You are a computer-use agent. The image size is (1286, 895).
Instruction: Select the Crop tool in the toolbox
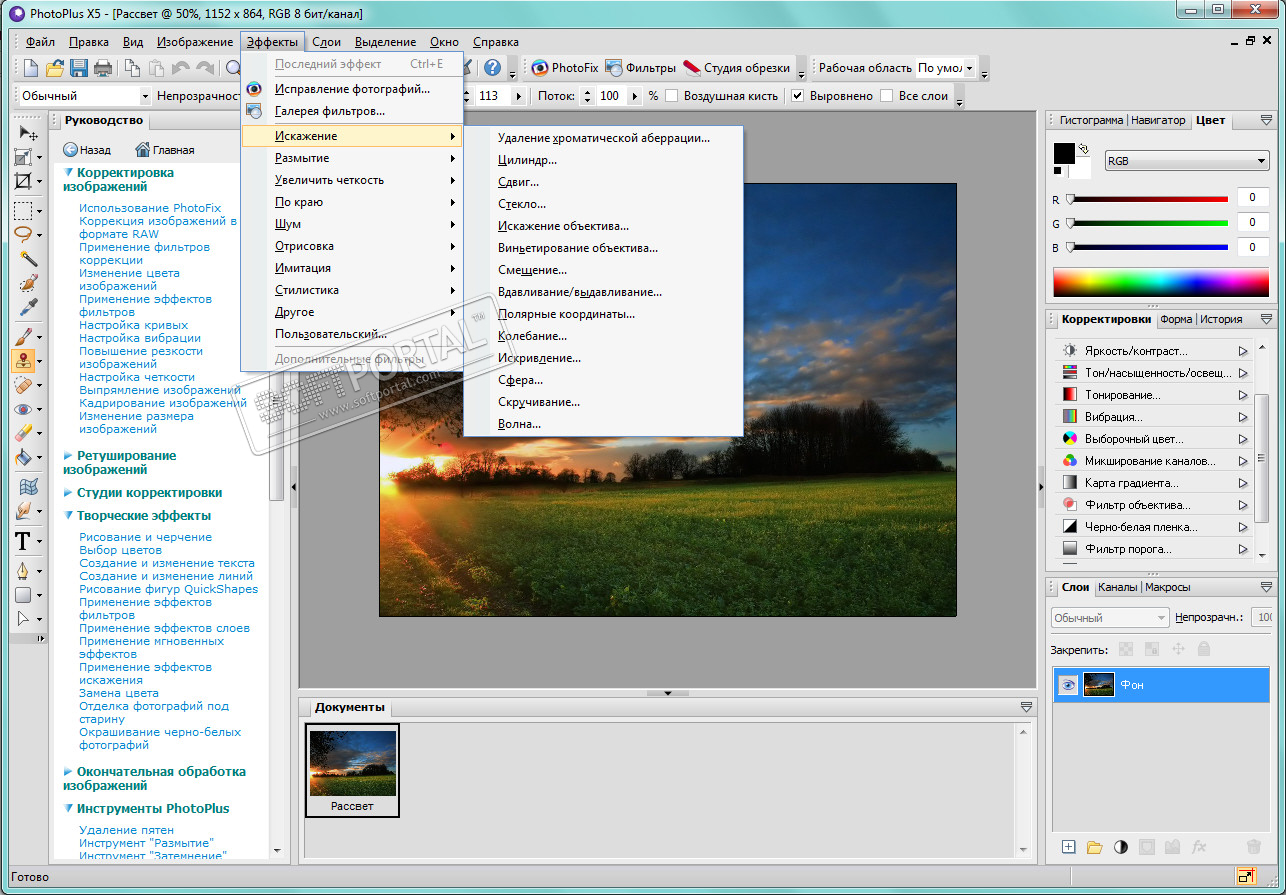[x=23, y=182]
